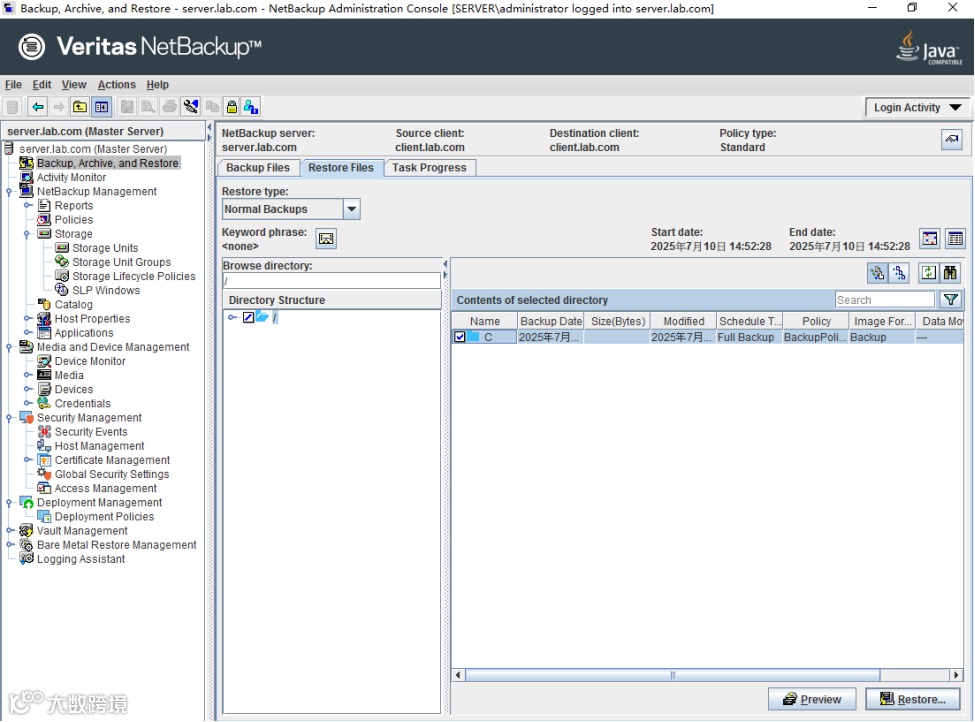Sort by Size(Bytes) column header

pyautogui.click(x=617, y=321)
